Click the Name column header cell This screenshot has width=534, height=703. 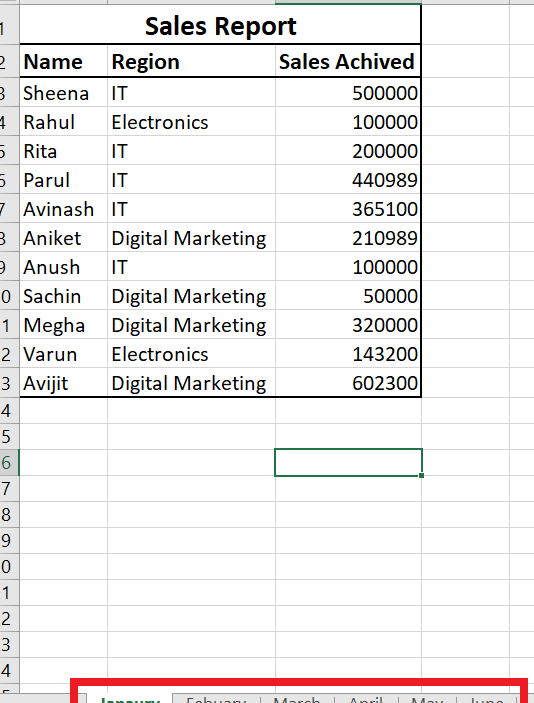click(64, 61)
